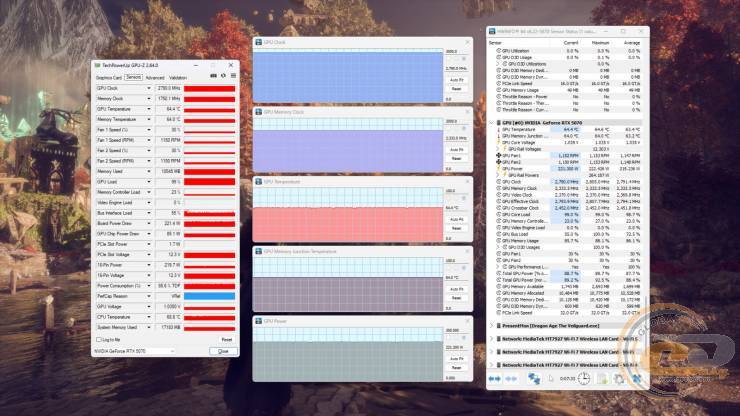Click HWiNFO grayed double-arrow icon
740x416 pixels.
click(511, 379)
